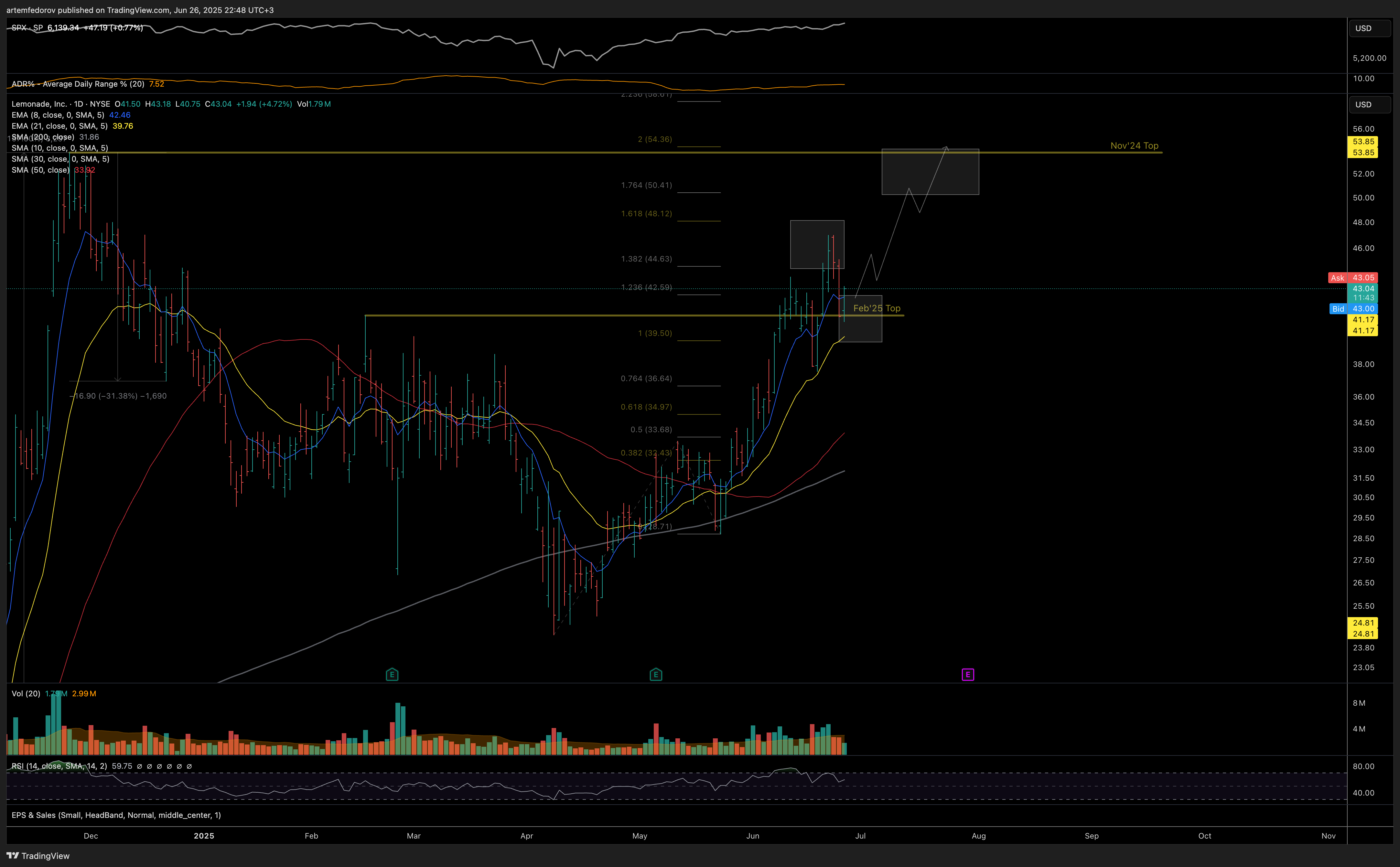Click the upper yellow 53.85 price label

[x=1363, y=142]
